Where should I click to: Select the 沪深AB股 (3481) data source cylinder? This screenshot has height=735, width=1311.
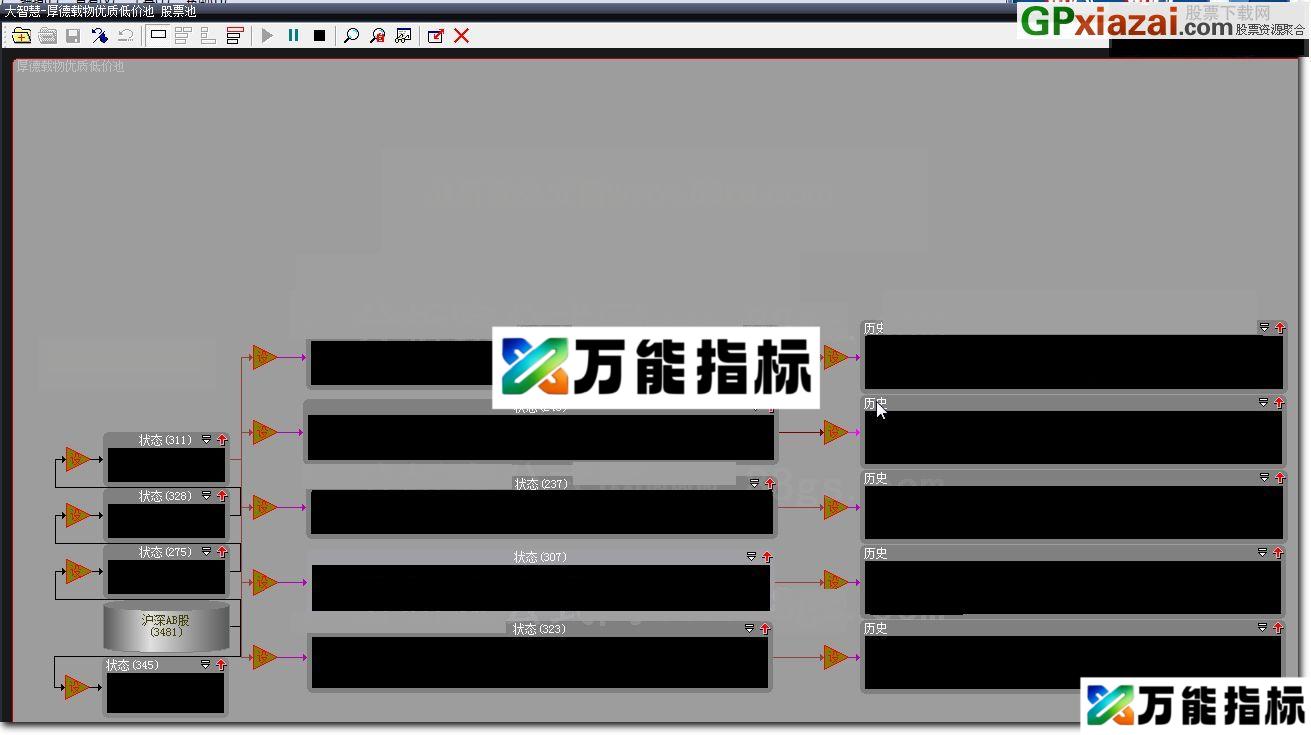click(x=166, y=625)
